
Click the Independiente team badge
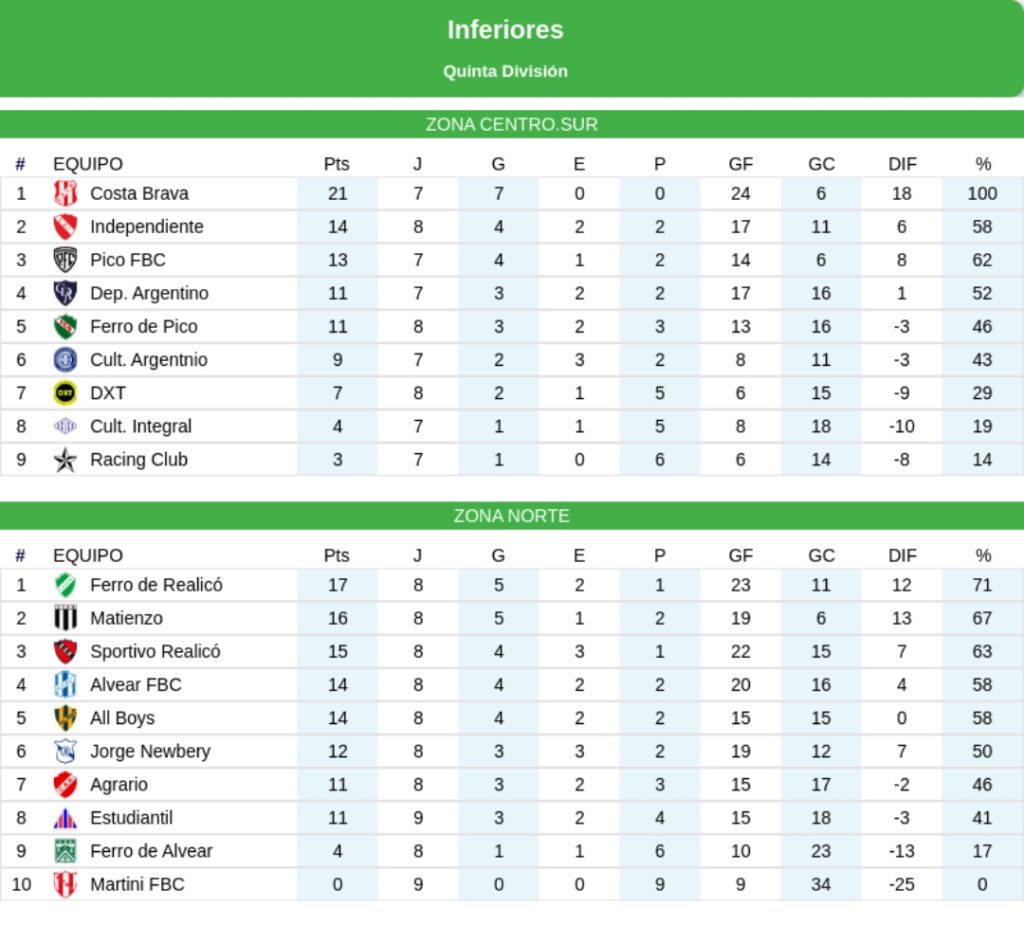pyautogui.click(x=65, y=227)
